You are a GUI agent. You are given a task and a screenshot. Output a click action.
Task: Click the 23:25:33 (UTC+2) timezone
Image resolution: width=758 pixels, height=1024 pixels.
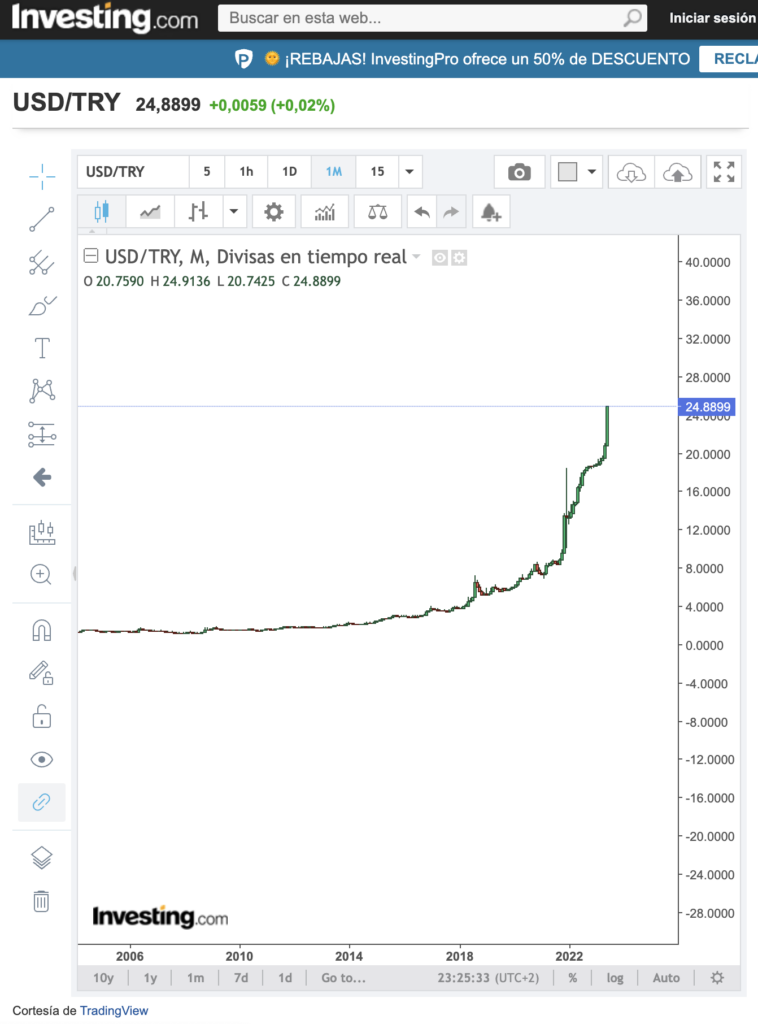(x=488, y=978)
